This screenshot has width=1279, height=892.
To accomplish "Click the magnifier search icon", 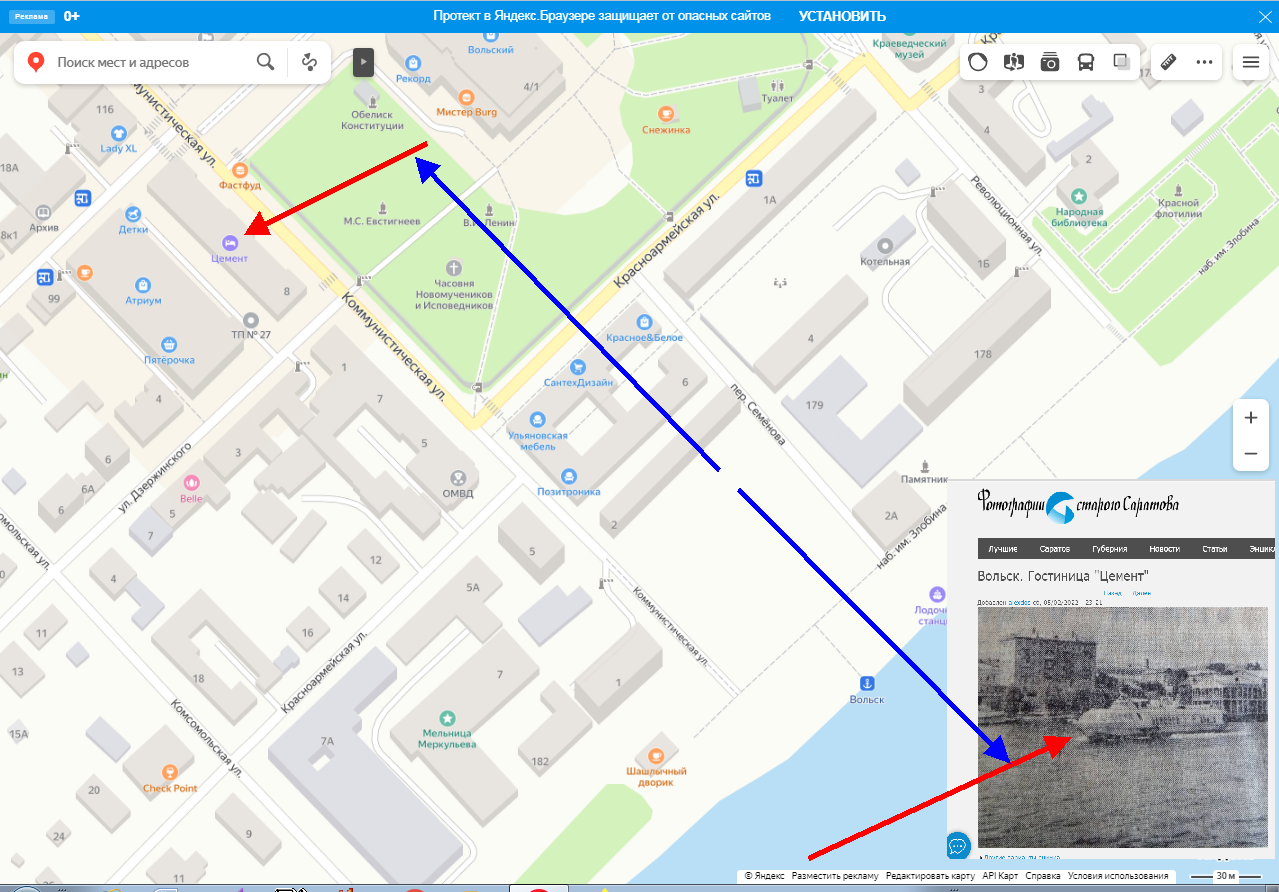I will [x=265, y=62].
